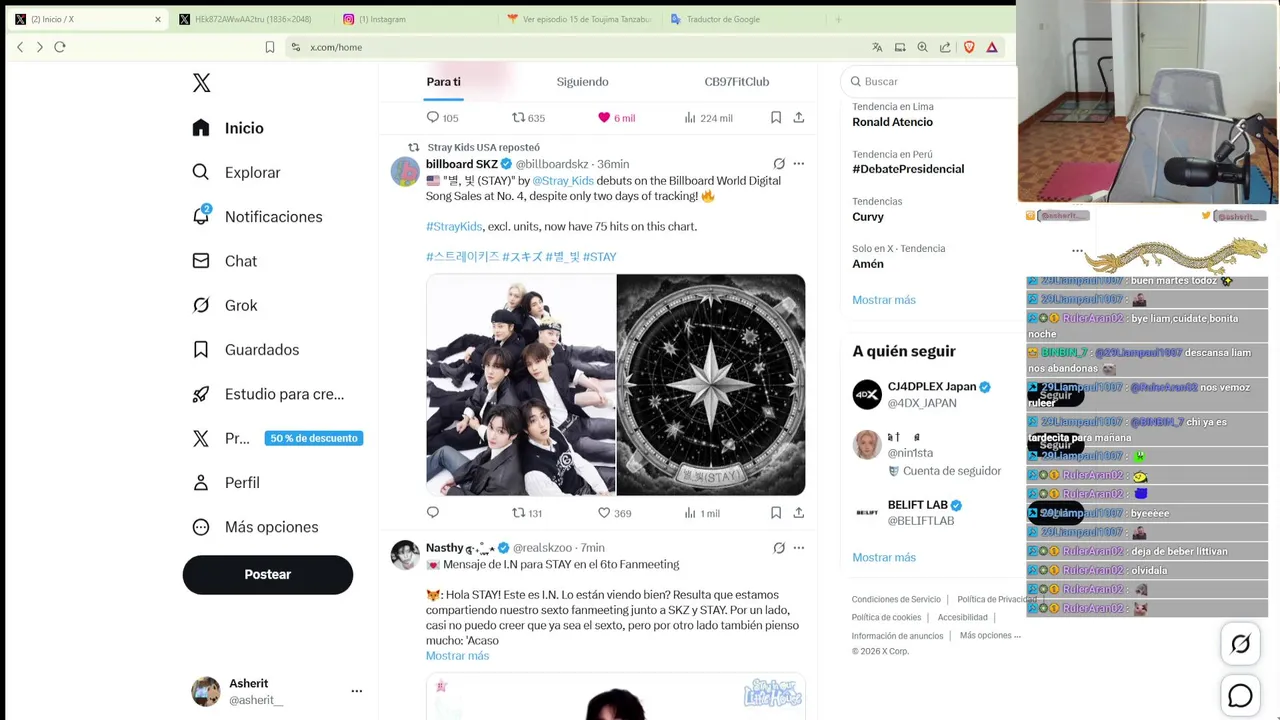Open Chat in sidebar
The image size is (1280, 720).
225,261
